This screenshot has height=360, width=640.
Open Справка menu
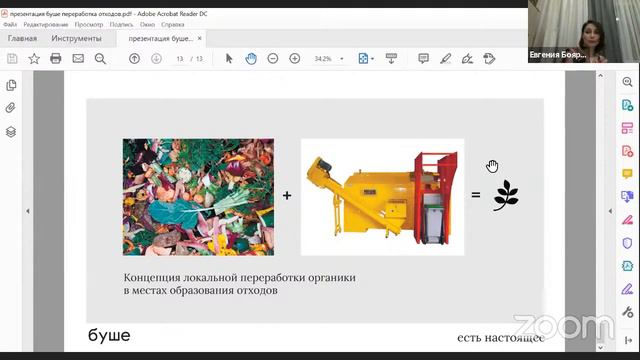click(x=173, y=24)
